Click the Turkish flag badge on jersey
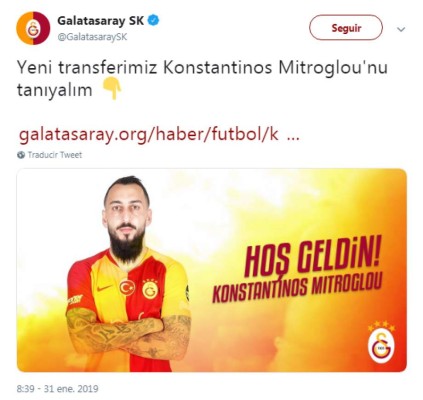Screen dimensions: 423x400 click(127, 287)
